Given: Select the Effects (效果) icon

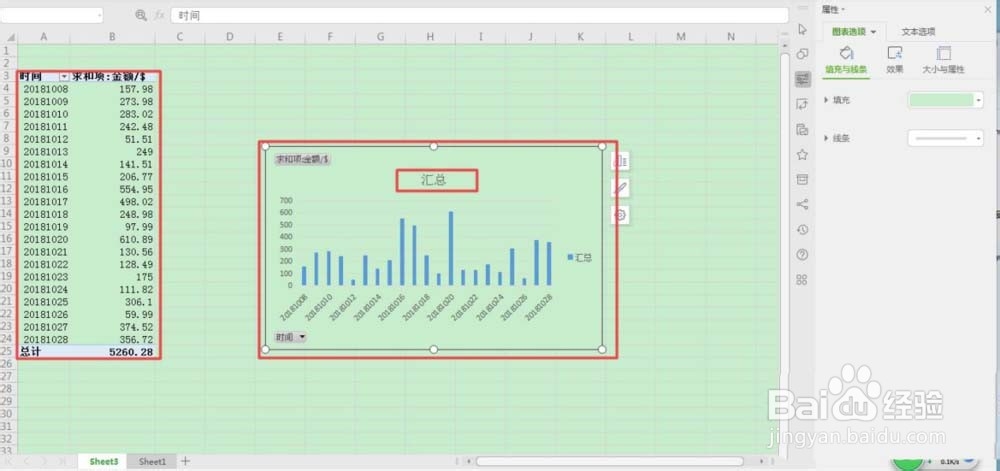Looking at the screenshot, I should (x=895, y=53).
